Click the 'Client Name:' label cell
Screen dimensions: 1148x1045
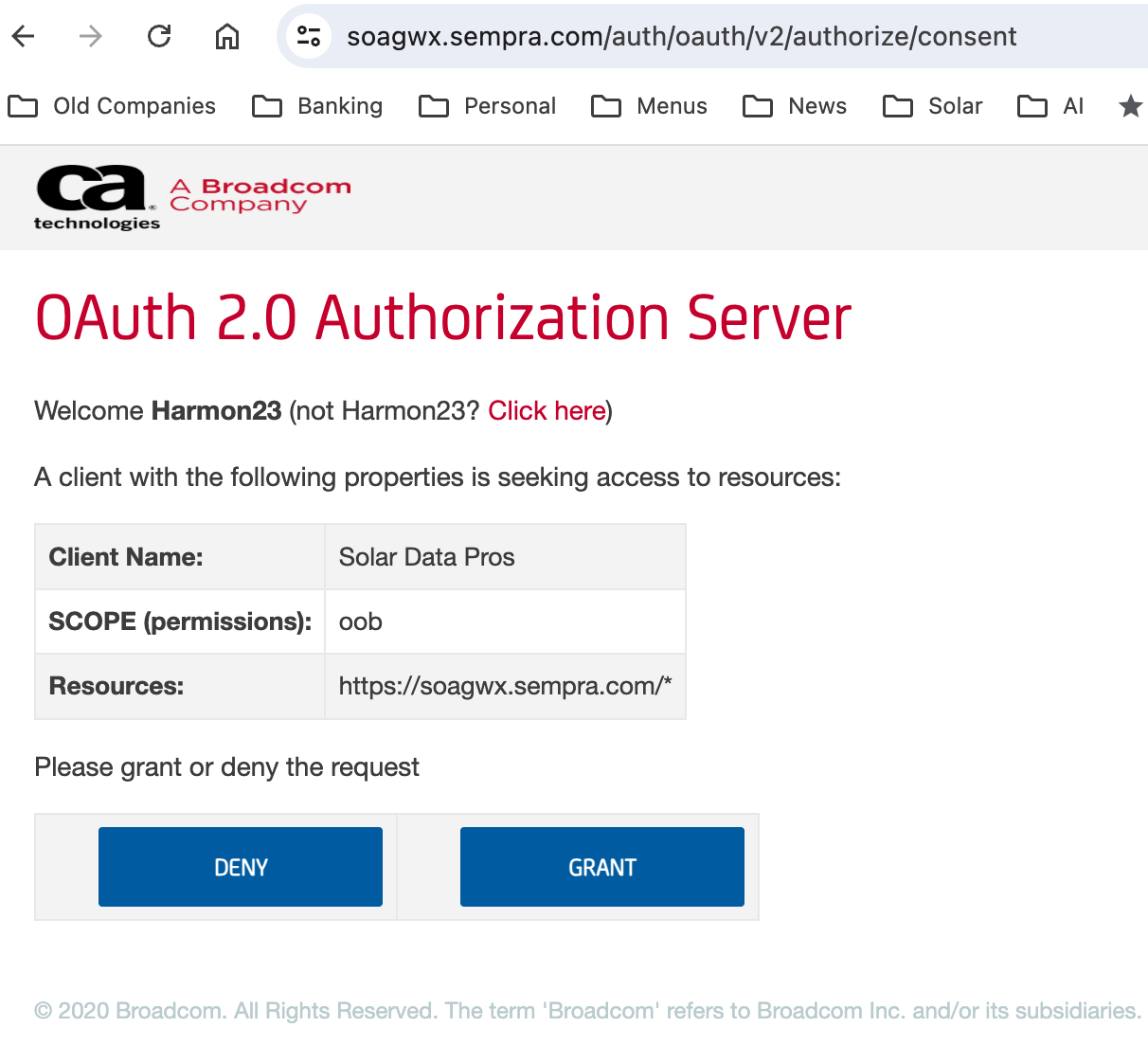180,557
